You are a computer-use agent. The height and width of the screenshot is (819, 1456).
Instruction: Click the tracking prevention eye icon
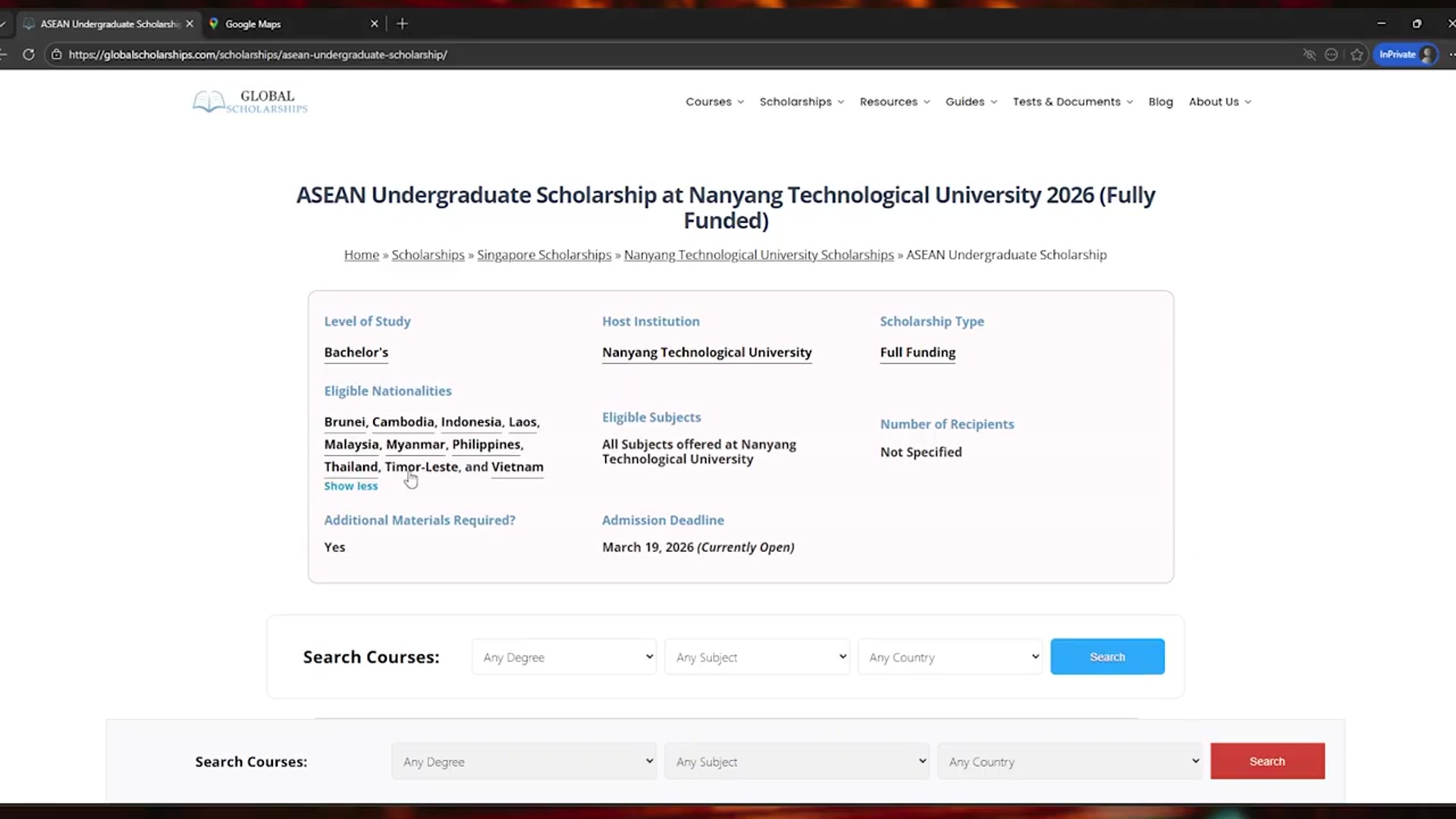click(x=1309, y=55)
